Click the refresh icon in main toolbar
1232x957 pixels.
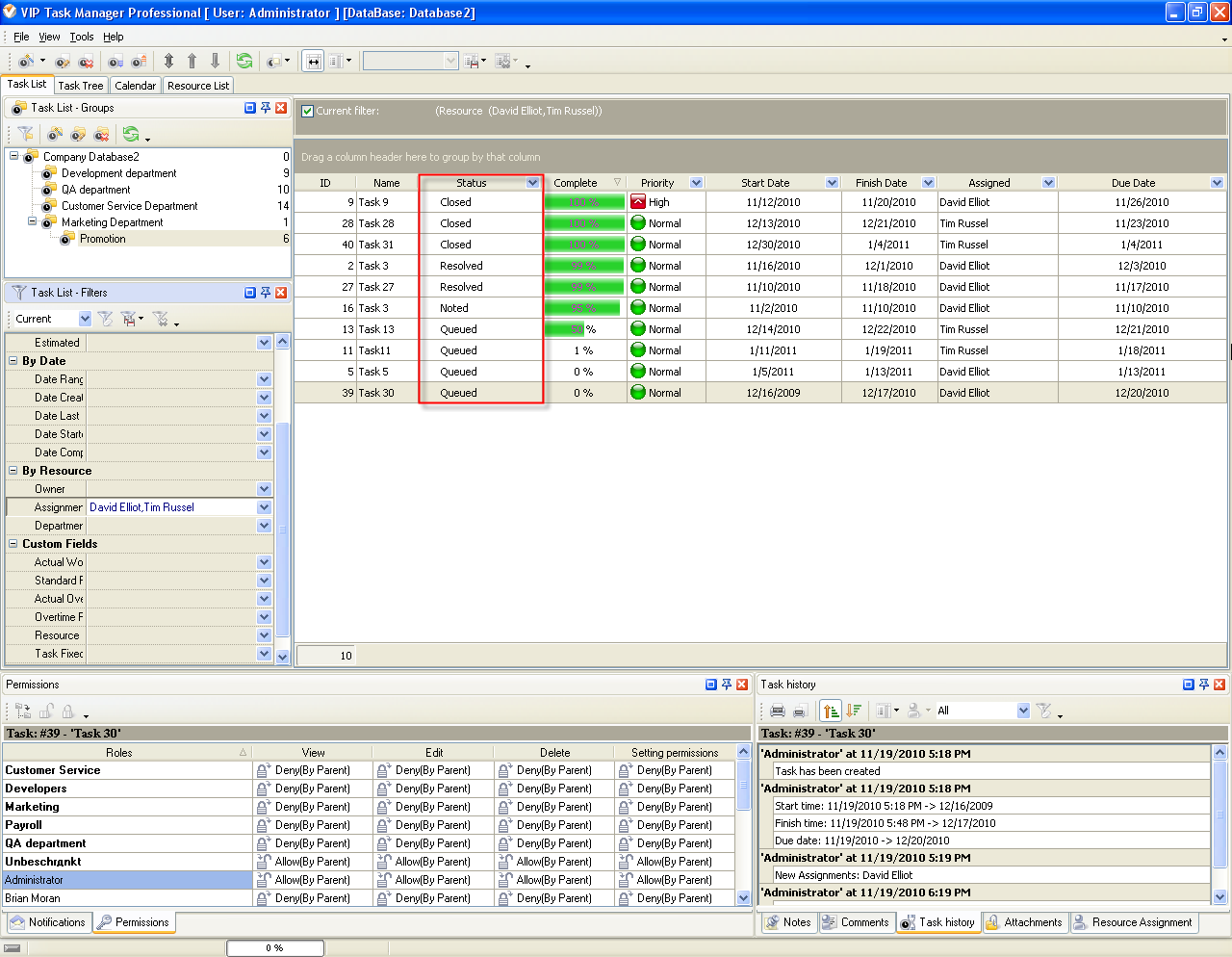(244, 61)
